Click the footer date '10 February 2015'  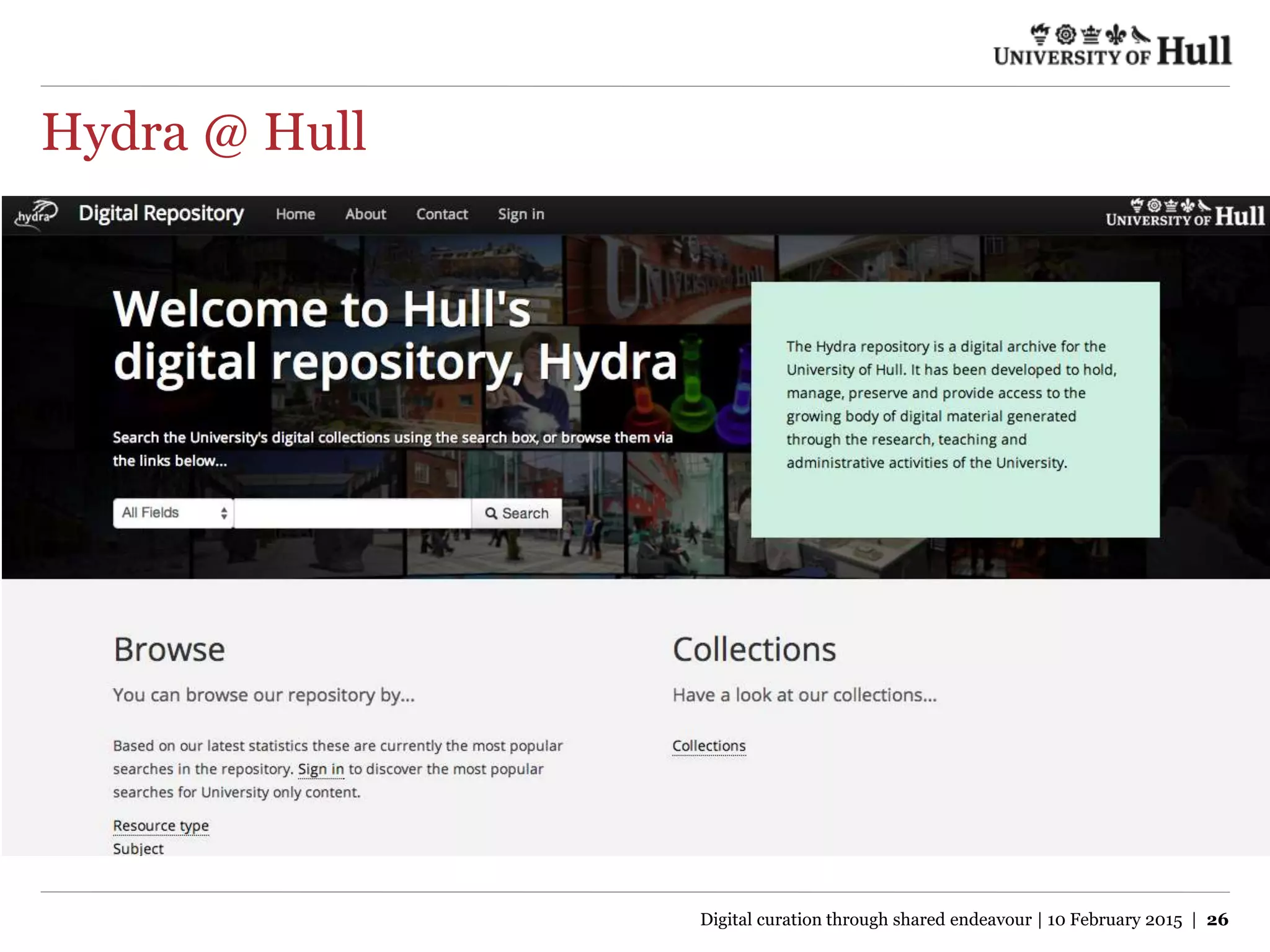tap(1114, 920)
